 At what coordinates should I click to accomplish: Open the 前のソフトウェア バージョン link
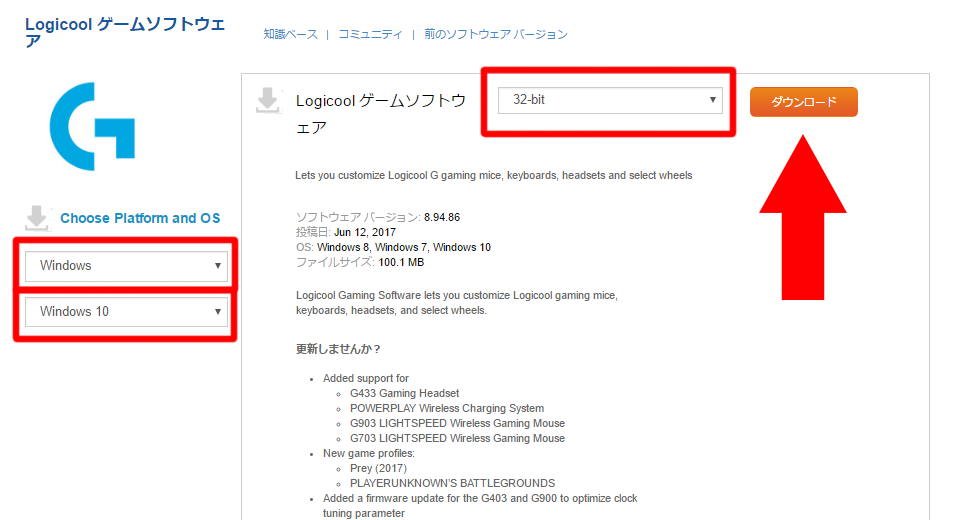point(496,34)
